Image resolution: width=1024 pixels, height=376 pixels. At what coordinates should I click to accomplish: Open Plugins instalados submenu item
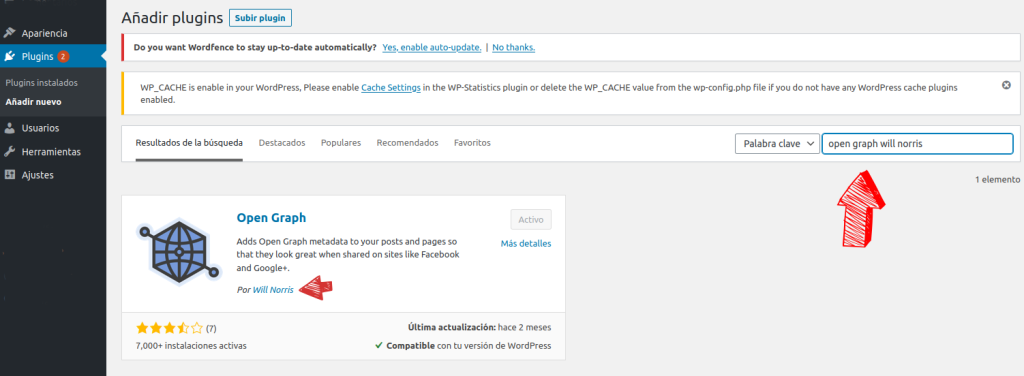42,83
